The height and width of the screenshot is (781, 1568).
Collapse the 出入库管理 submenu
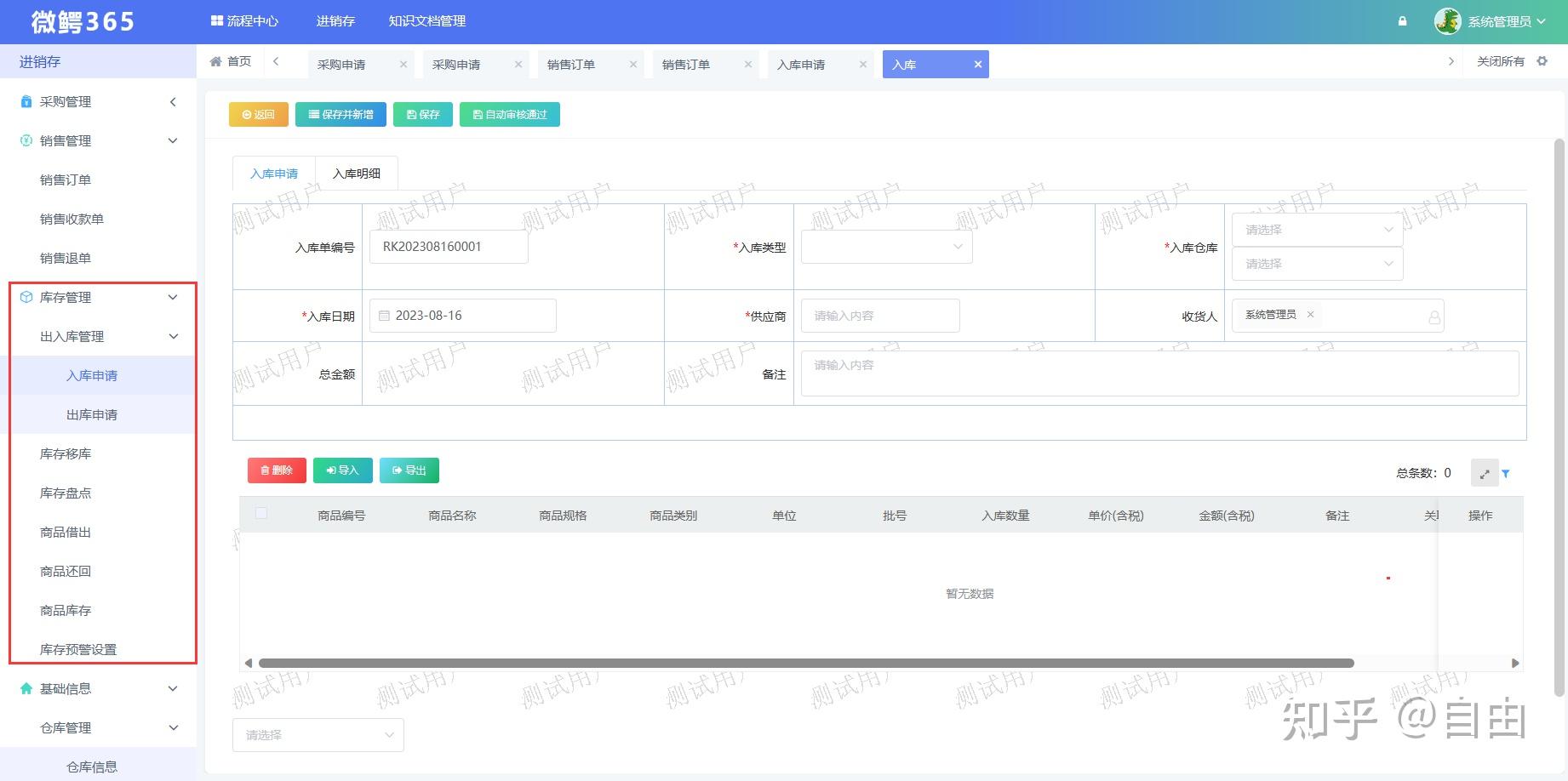tap(173, 337)
